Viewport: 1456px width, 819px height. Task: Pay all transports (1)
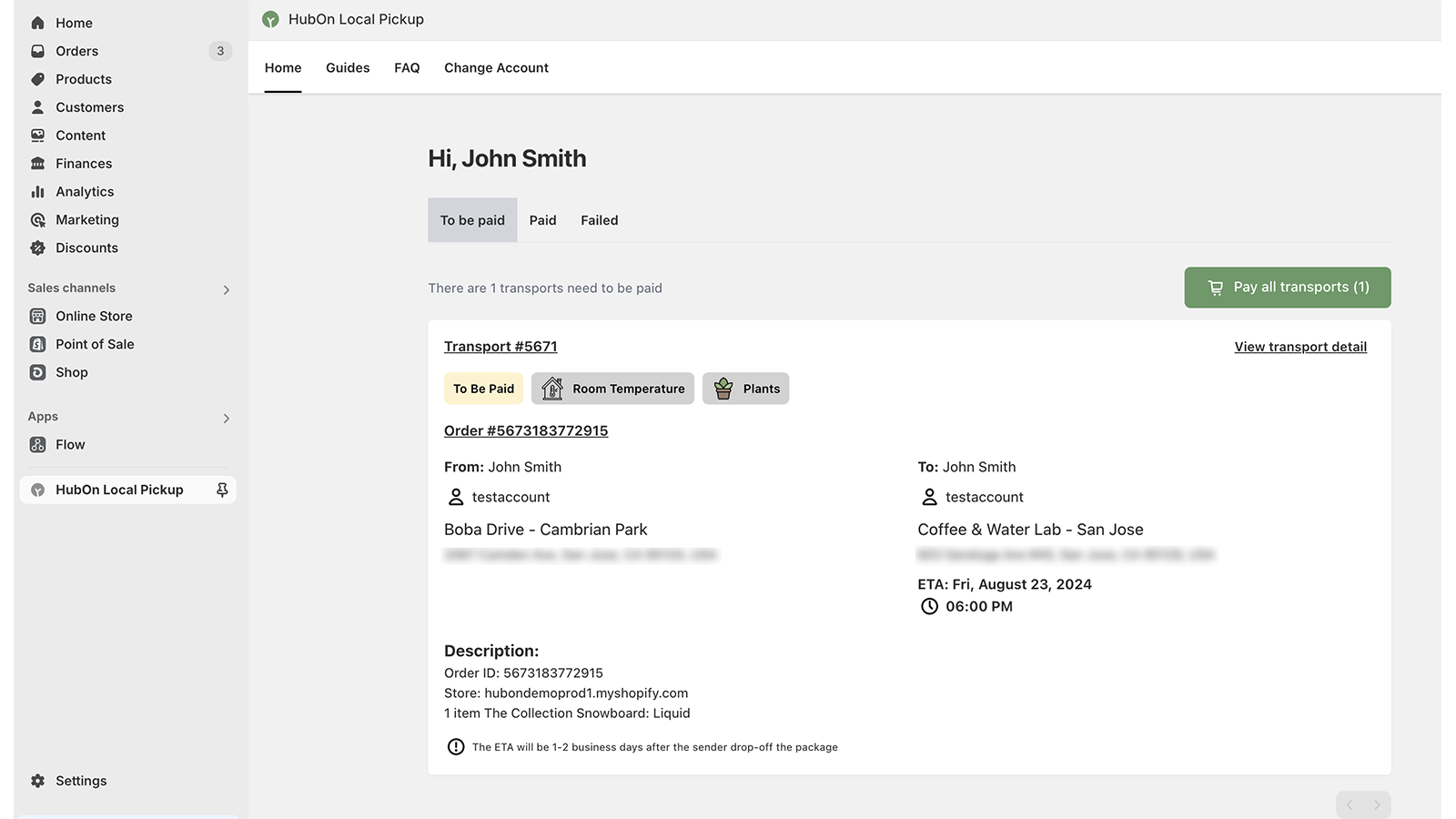[x=1288, y=288]
